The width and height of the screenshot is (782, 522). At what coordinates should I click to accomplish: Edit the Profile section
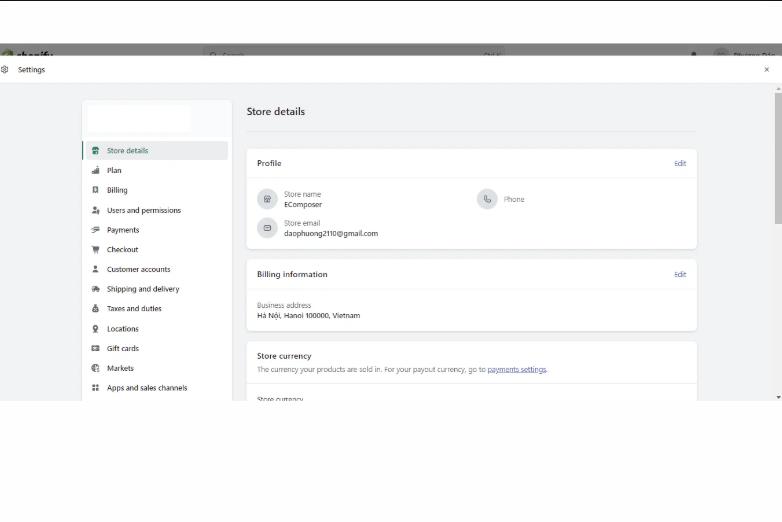pos(680,163)
